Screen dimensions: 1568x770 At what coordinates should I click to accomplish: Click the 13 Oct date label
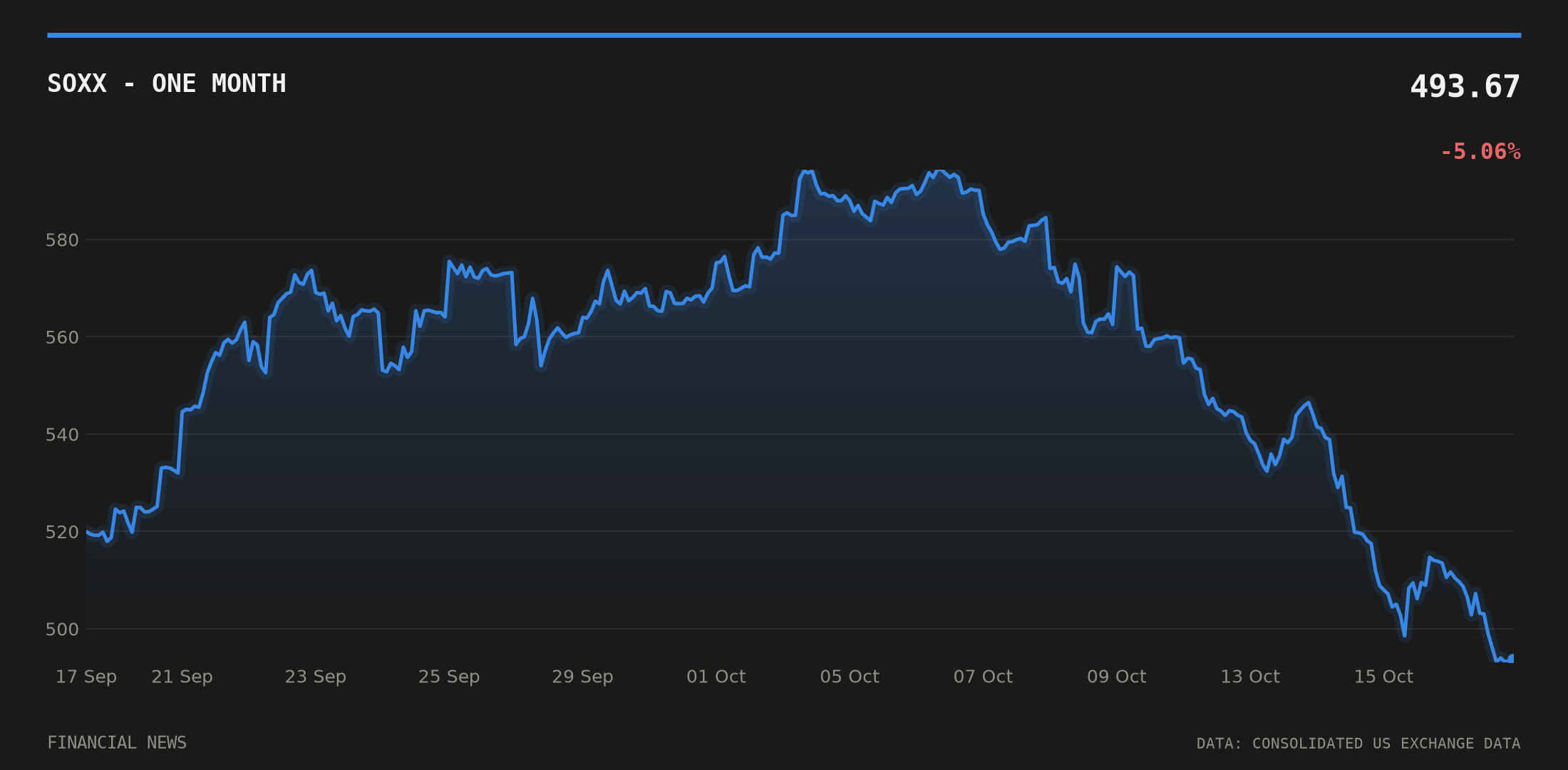click(x=1250, y=677)
